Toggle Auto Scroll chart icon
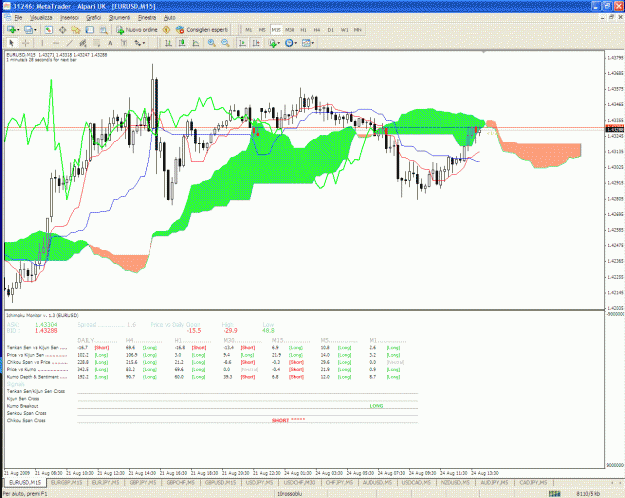This screenshot has height=498, width=625. [242, 43]
